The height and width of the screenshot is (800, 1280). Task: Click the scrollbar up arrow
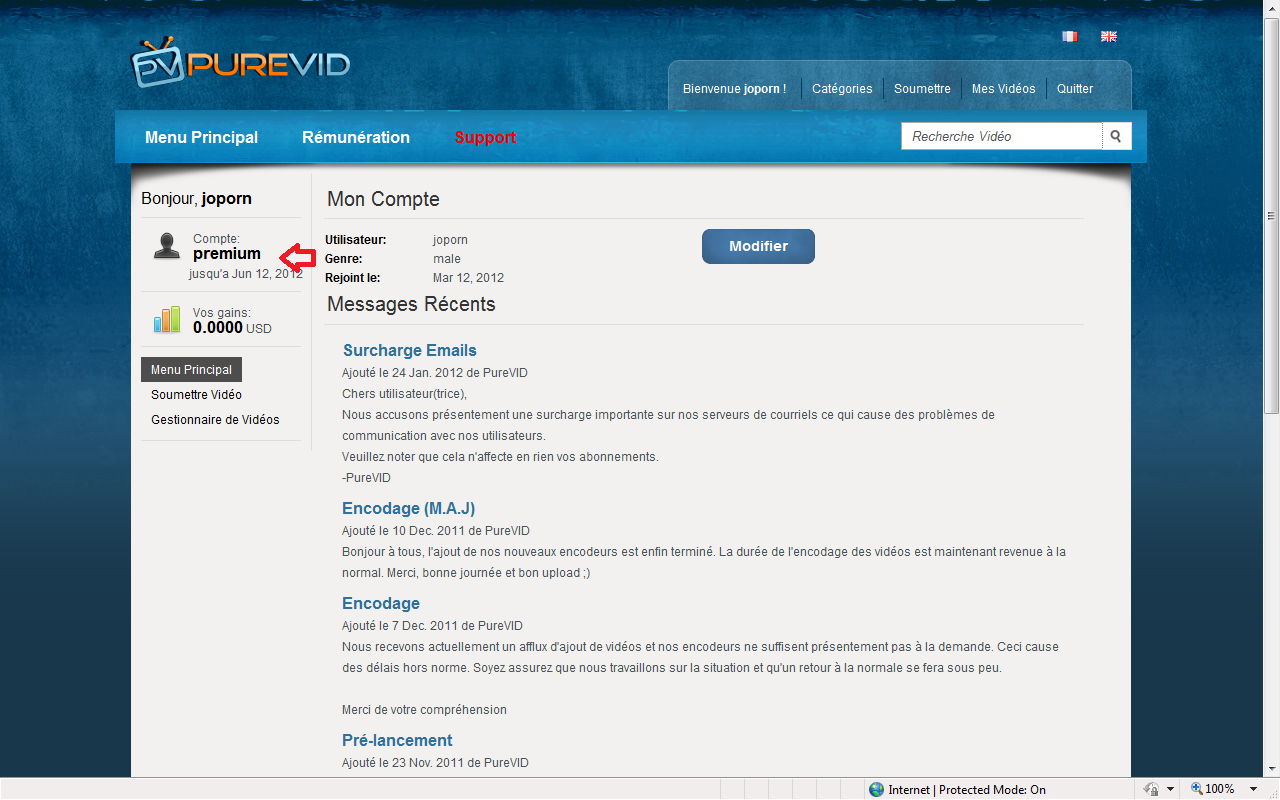[1272, 8]
